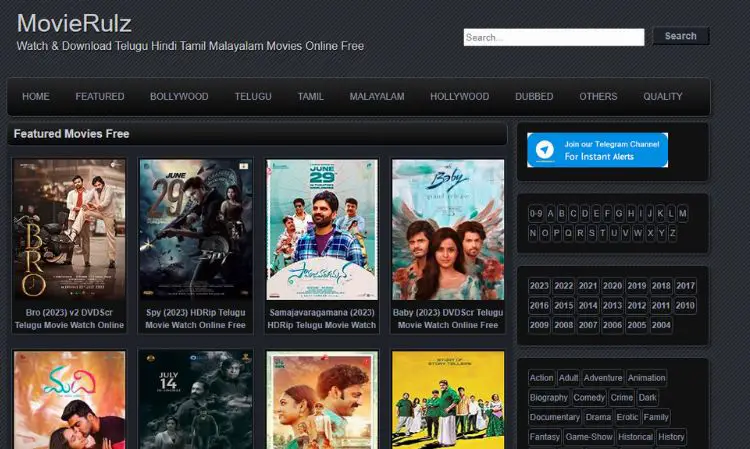Select the year 2010 filter

[685, 306]
